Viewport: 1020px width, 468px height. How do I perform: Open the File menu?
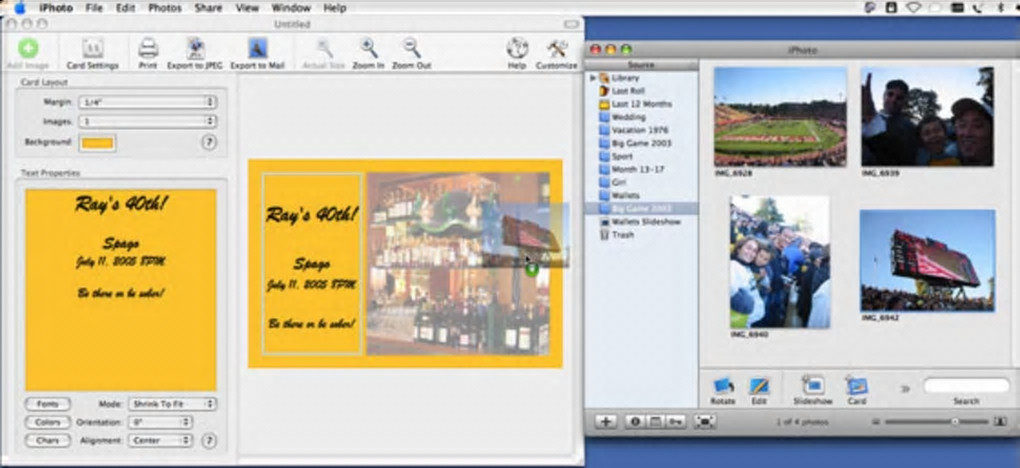pos(94,8)
